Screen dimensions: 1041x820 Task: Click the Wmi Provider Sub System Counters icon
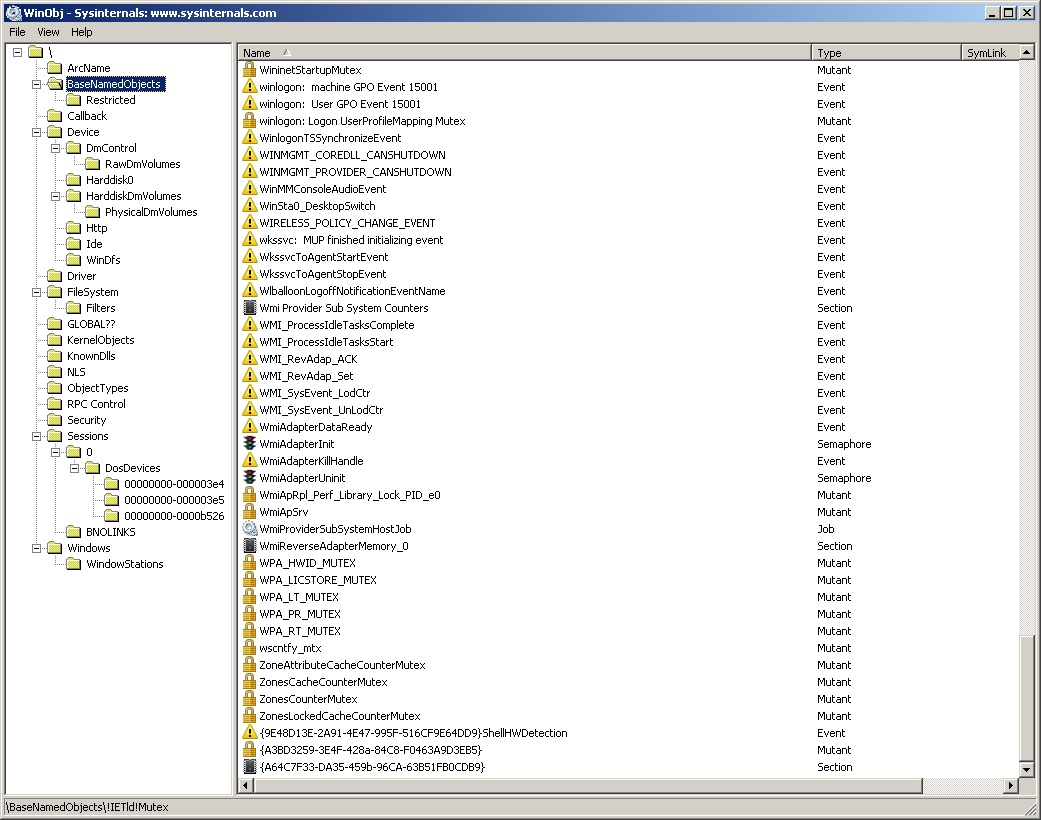pos(250,308)
